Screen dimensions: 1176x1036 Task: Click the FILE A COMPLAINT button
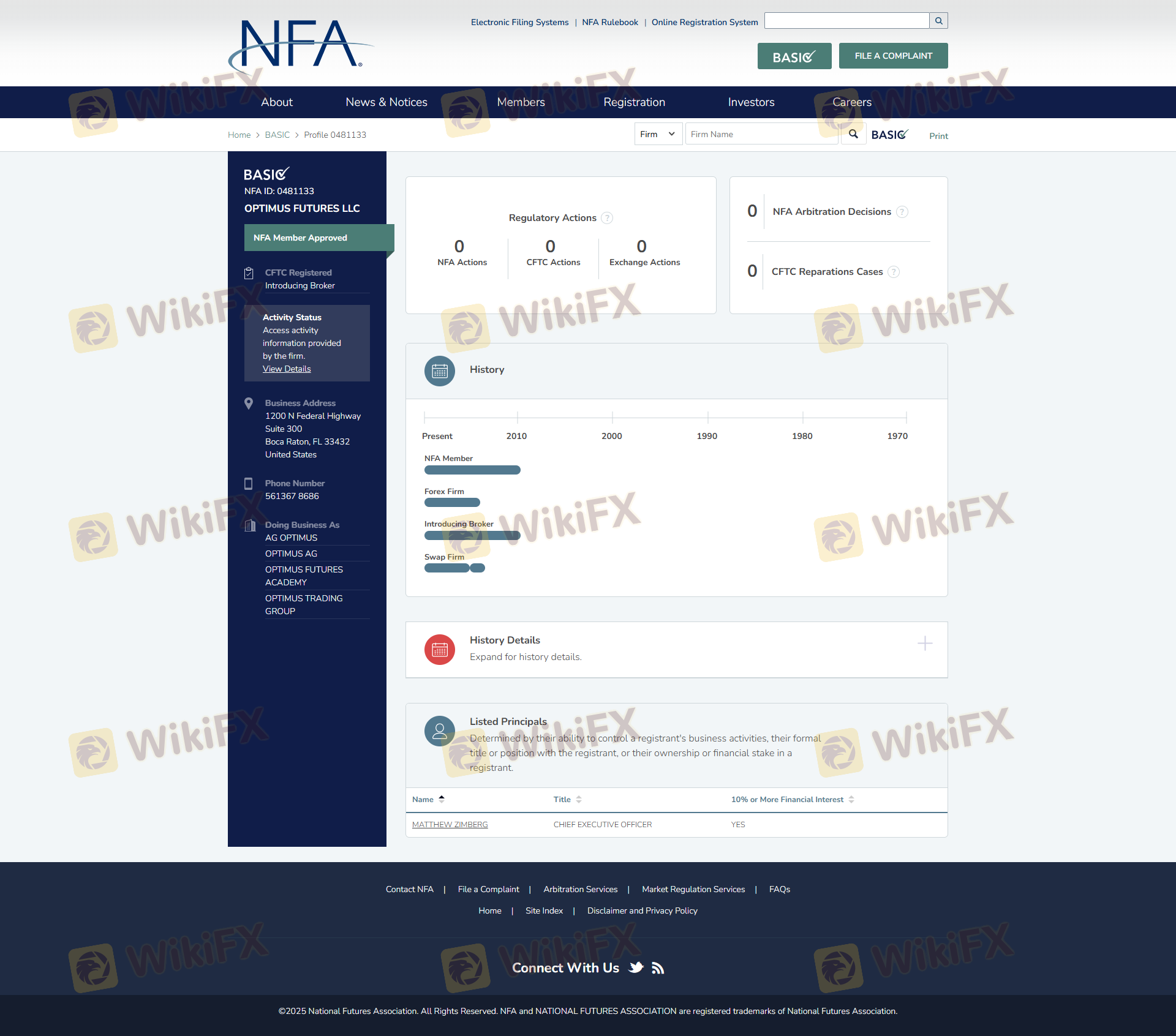tap(893, 56)
